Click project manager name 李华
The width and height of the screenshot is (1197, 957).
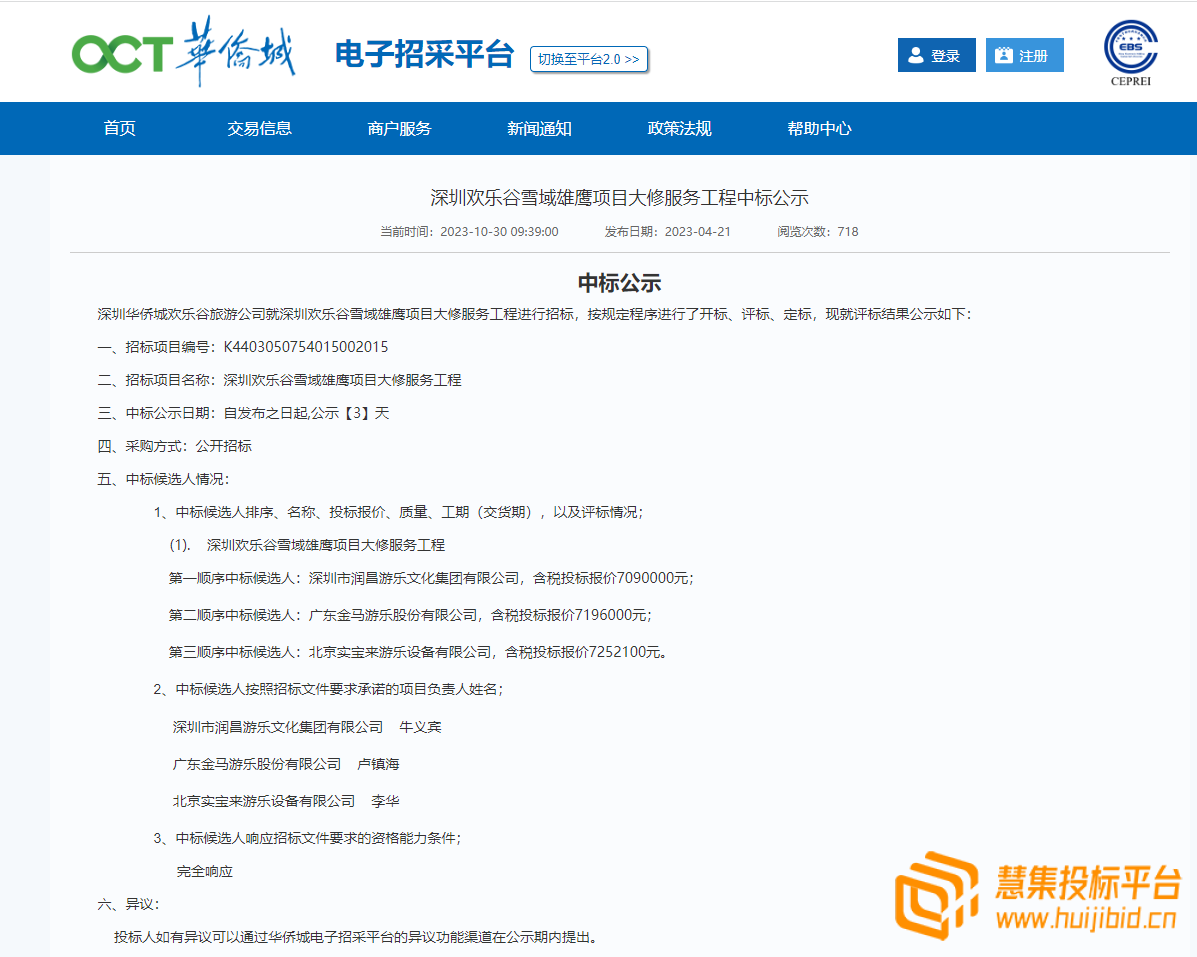pos(386,801)
